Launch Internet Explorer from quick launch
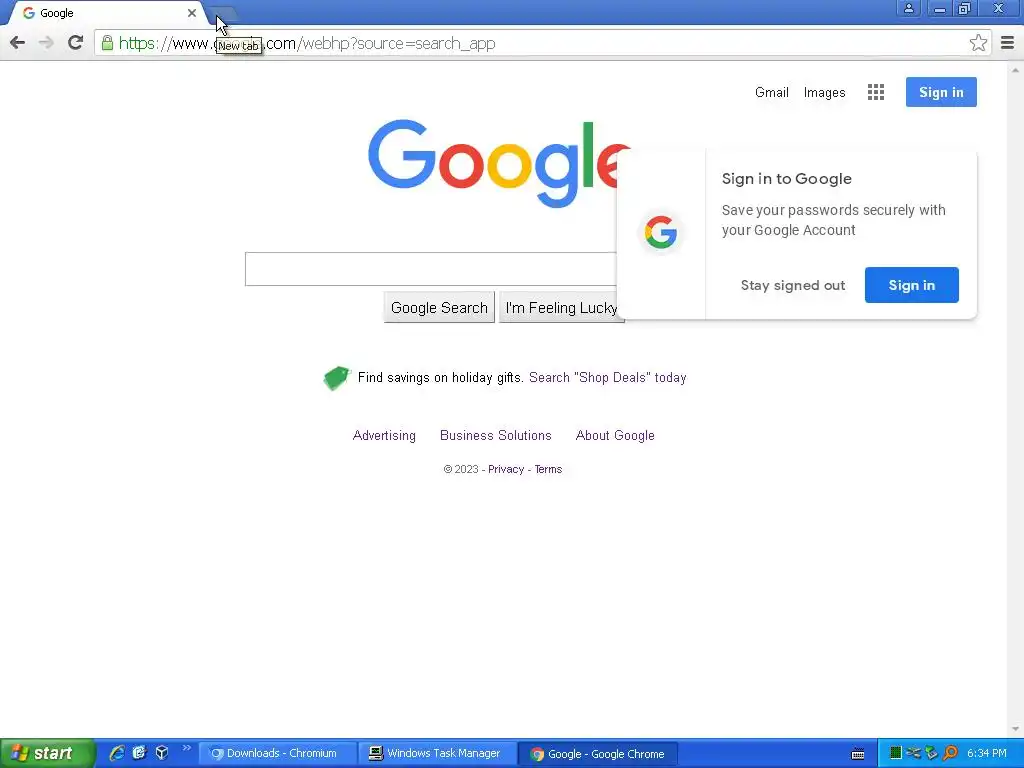This screenshot has width=1024, height=768. point(117,753)
